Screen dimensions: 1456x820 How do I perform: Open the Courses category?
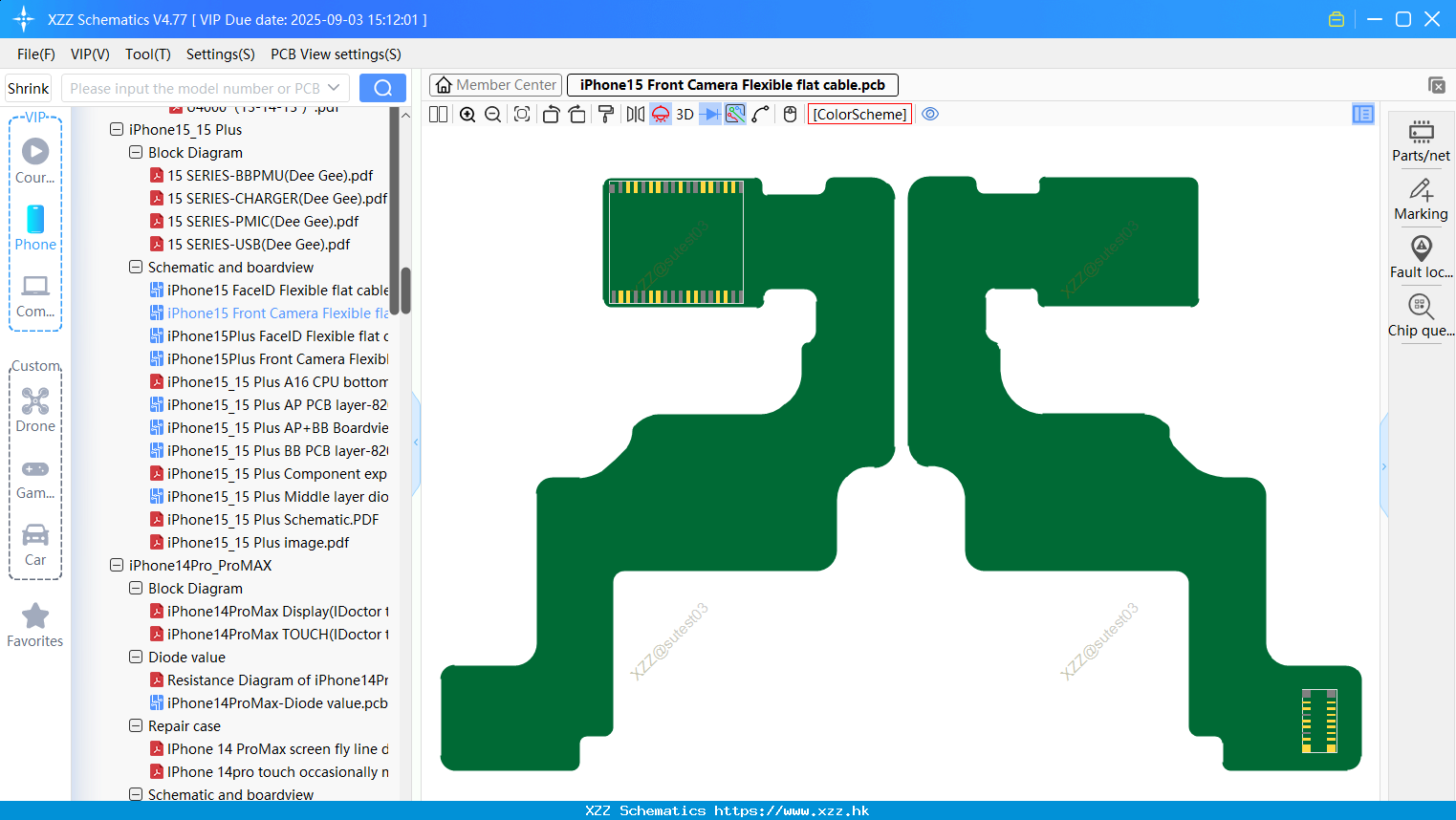click(x=35, y=162)
